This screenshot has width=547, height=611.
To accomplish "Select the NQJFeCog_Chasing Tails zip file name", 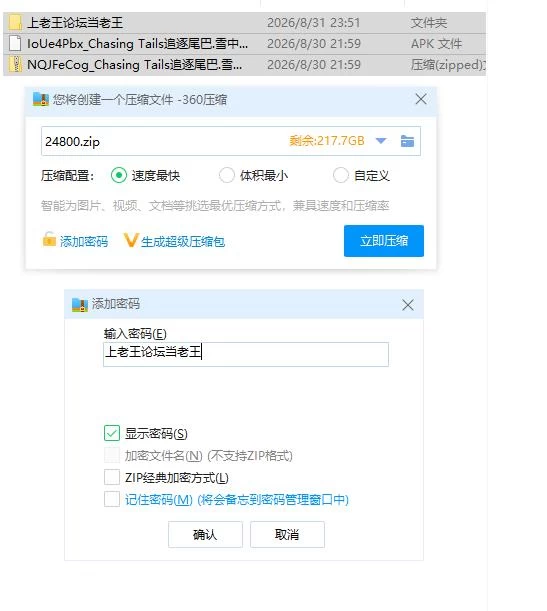I will coord(134,65).
